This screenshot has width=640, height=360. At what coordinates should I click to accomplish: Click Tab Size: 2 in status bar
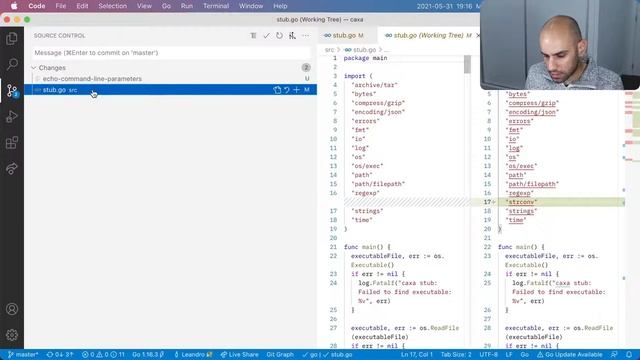click(x=456, y=355)
